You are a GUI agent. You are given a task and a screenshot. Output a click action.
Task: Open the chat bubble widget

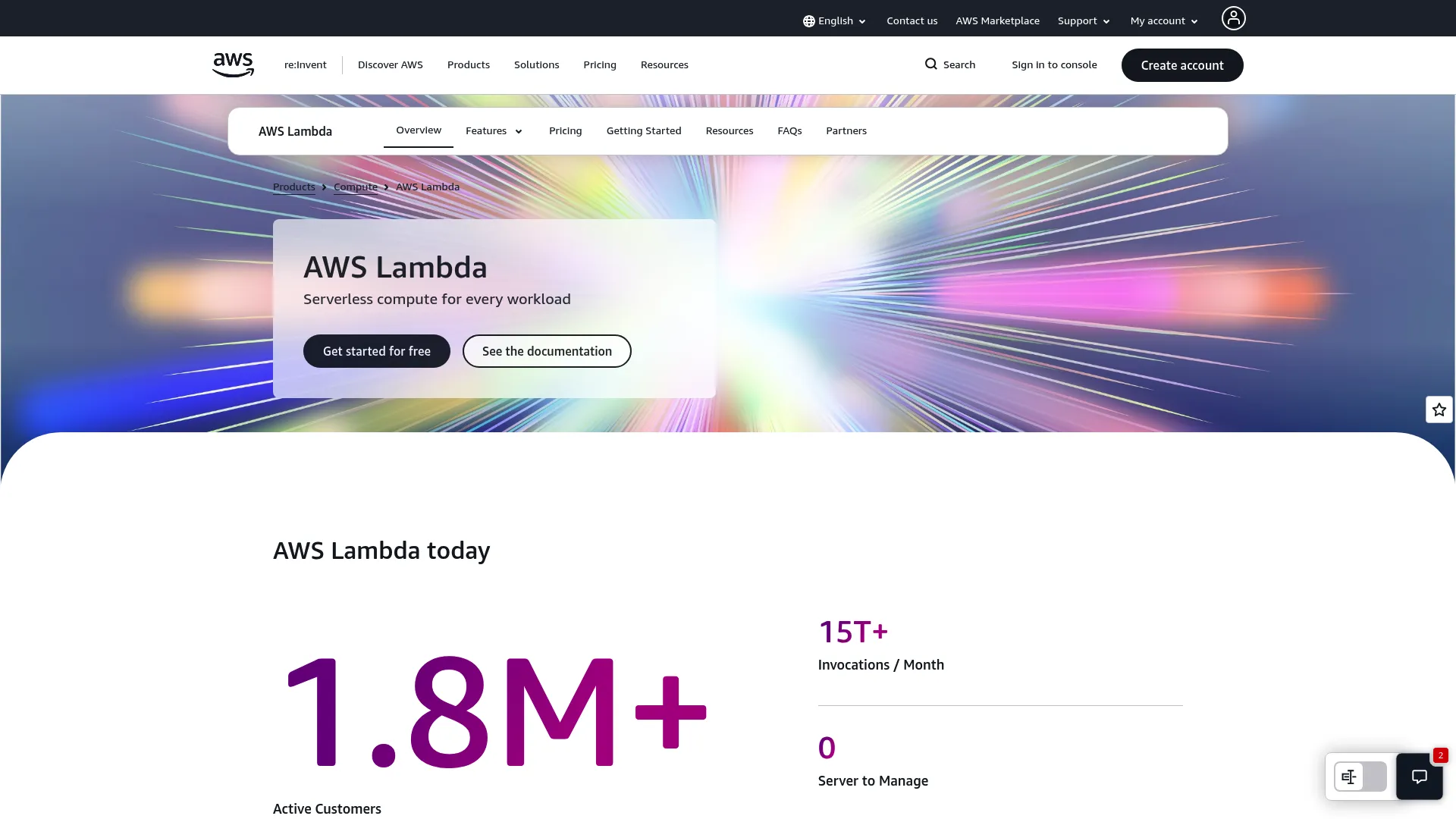[1420, 777]
